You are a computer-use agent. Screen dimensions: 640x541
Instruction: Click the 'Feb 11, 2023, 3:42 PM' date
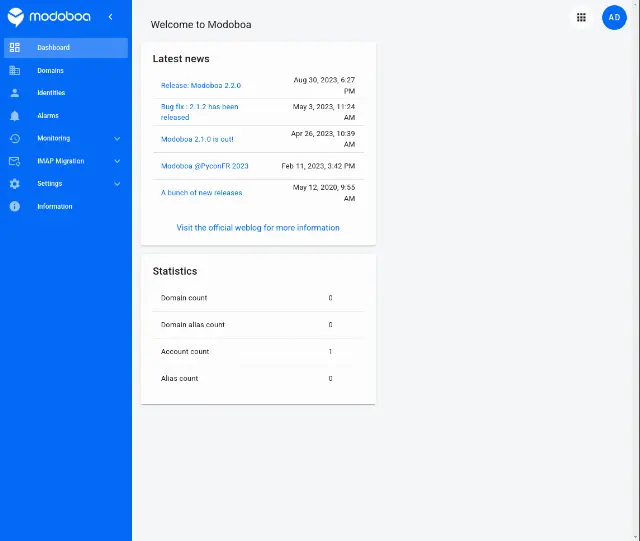tap(318, 166)
